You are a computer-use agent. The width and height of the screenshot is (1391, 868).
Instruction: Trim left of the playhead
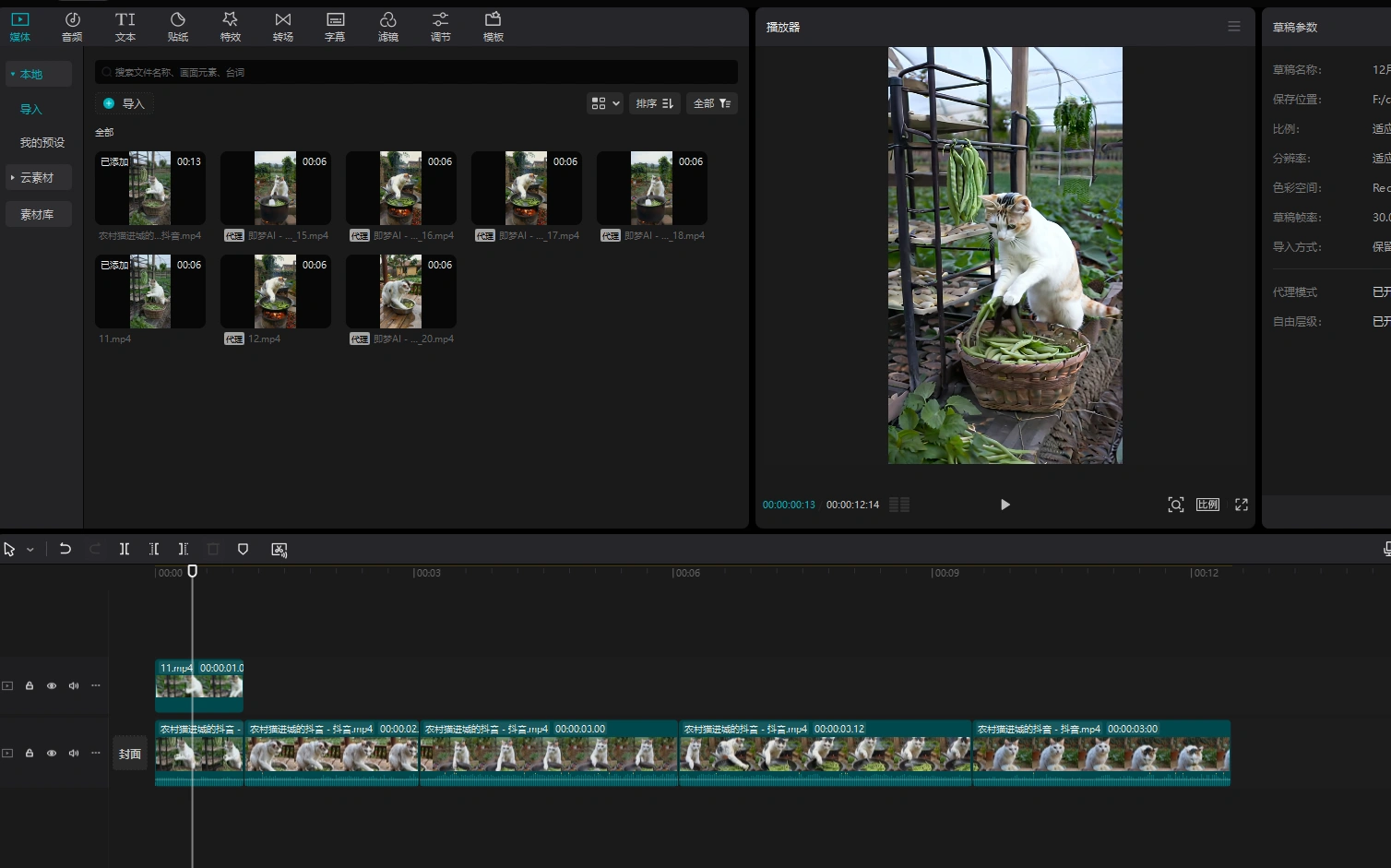[154, 549]
